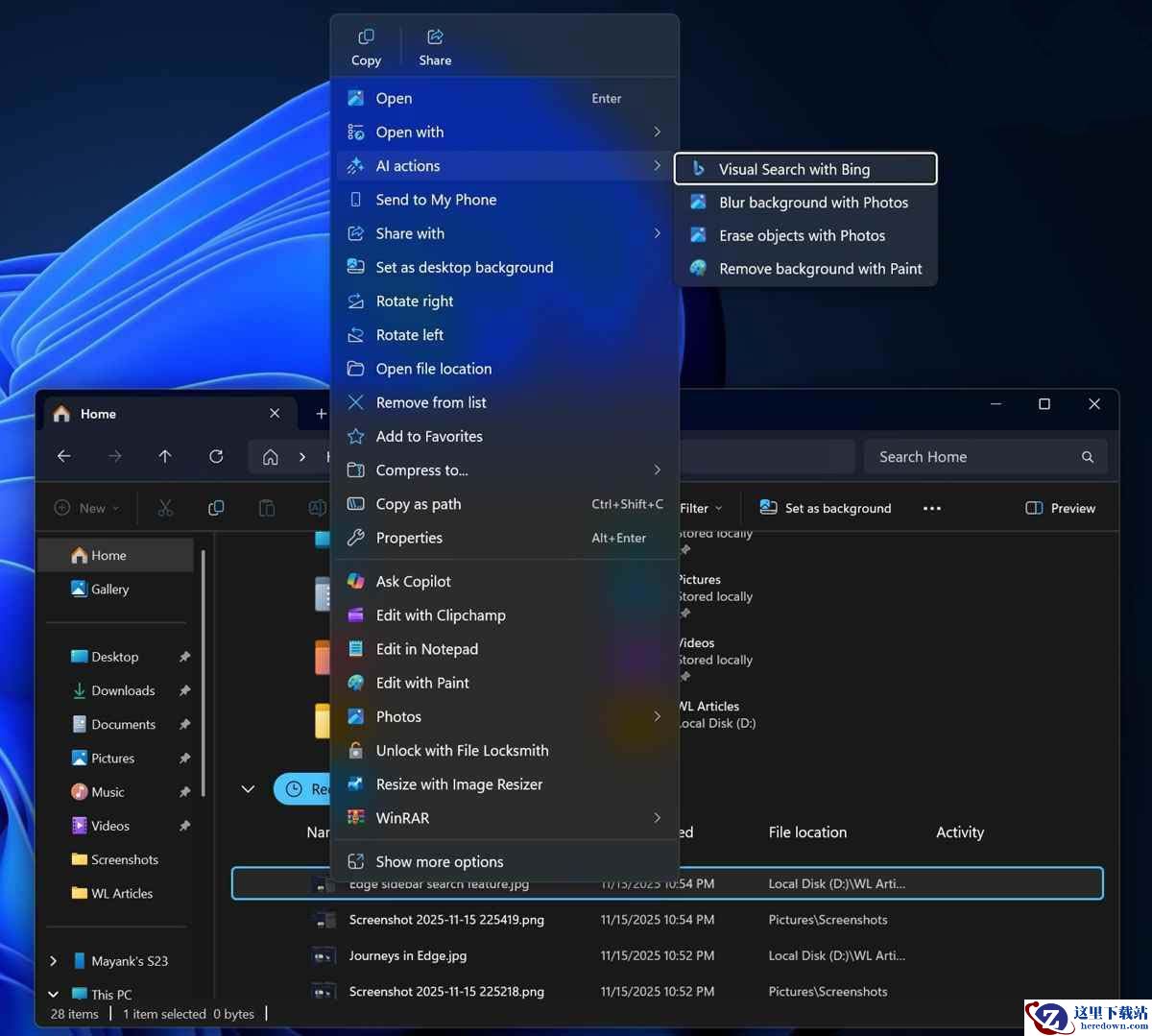This screenshot has width=1152, height=1036.
Task: Expand the This PC tree node
Action: click(x=53, y=994)
